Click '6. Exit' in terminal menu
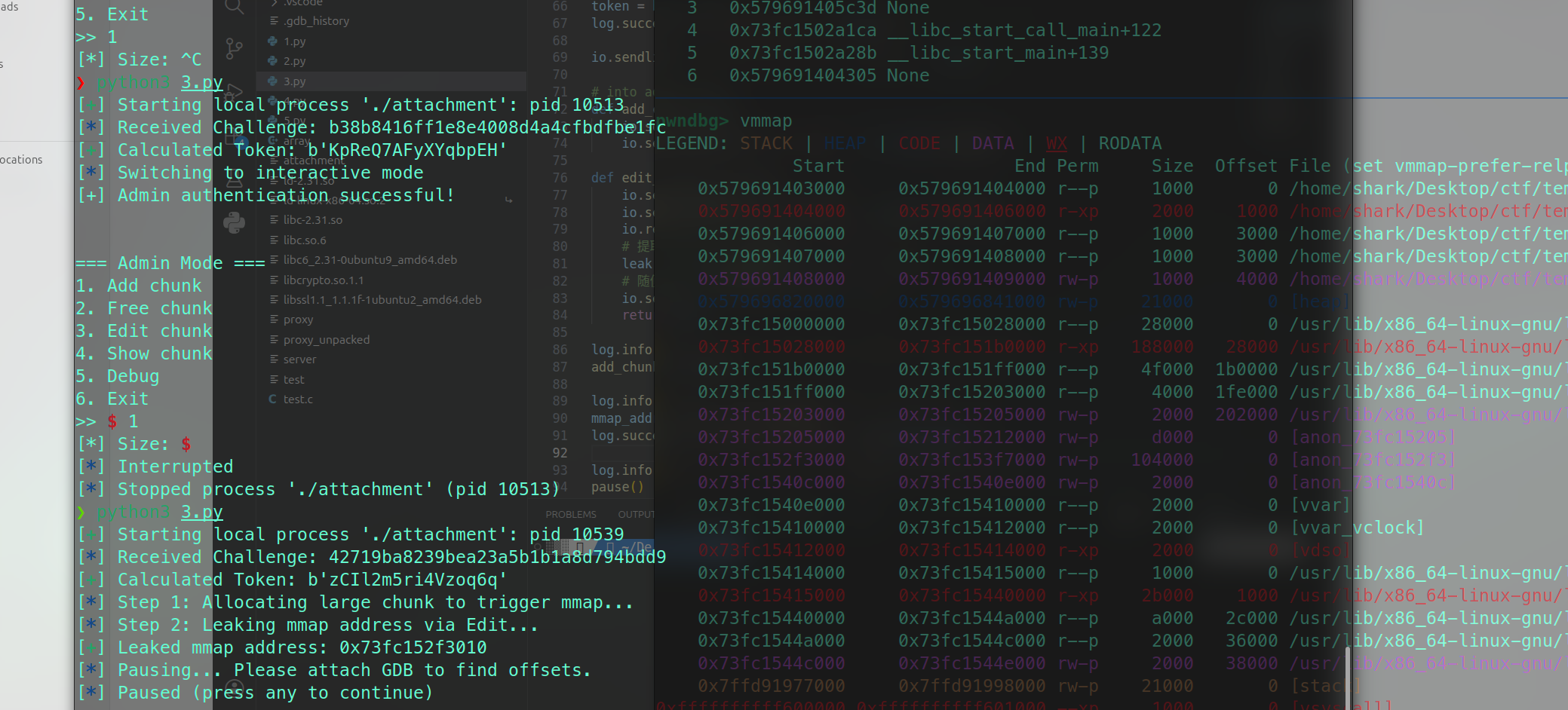 (112, 399)
